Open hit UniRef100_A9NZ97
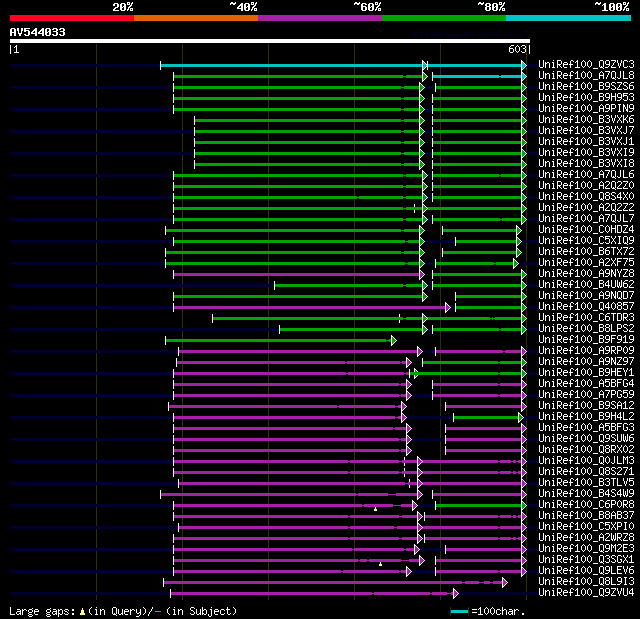The width and height of the screenshot is (640, 619). click(x=586, y=362)
